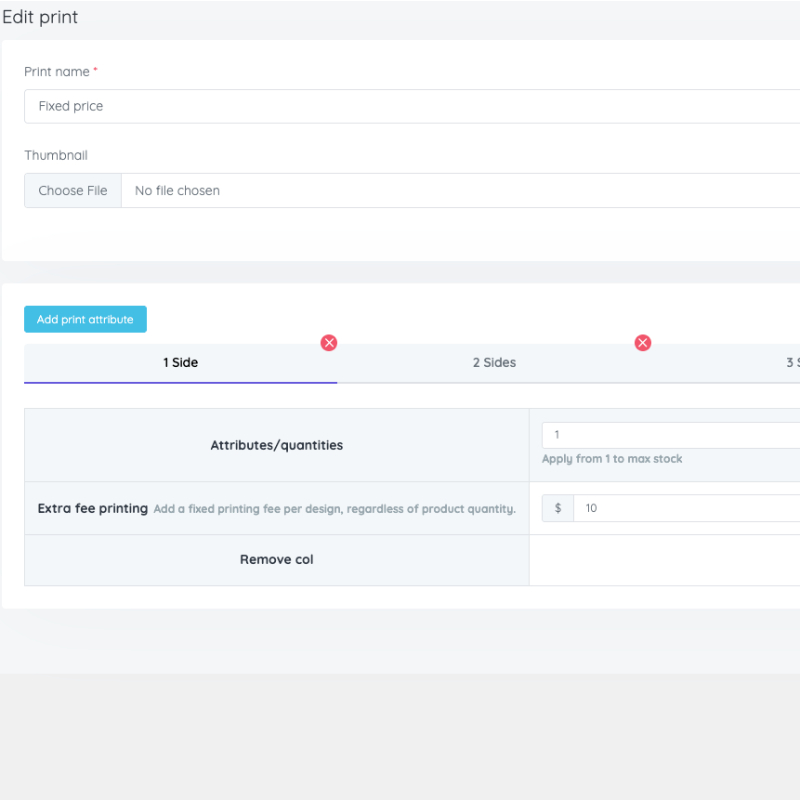Remove the 1 Side print attribute
The width and height of the screenshot is (800, 800).
329,343
